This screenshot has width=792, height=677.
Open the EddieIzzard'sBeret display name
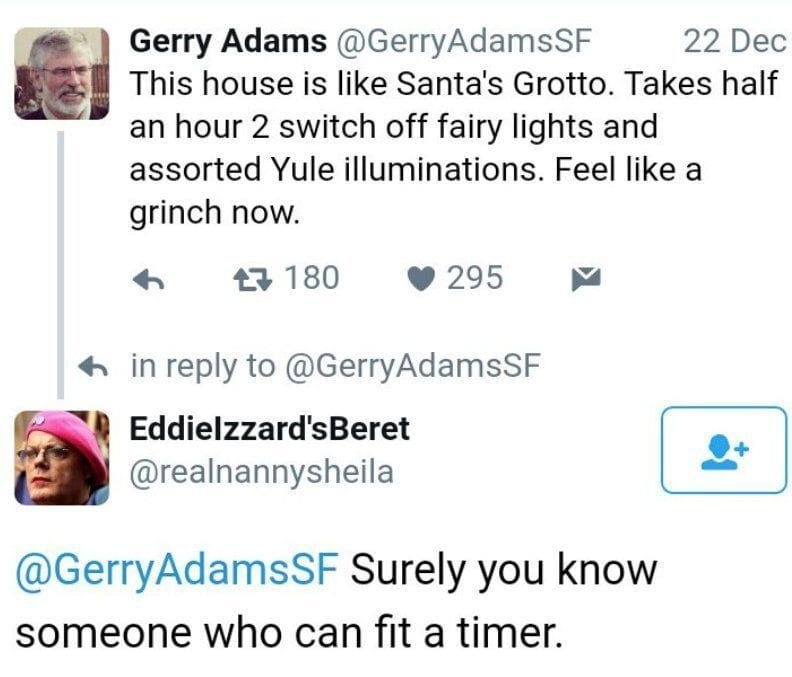click(x=270, y=429)
